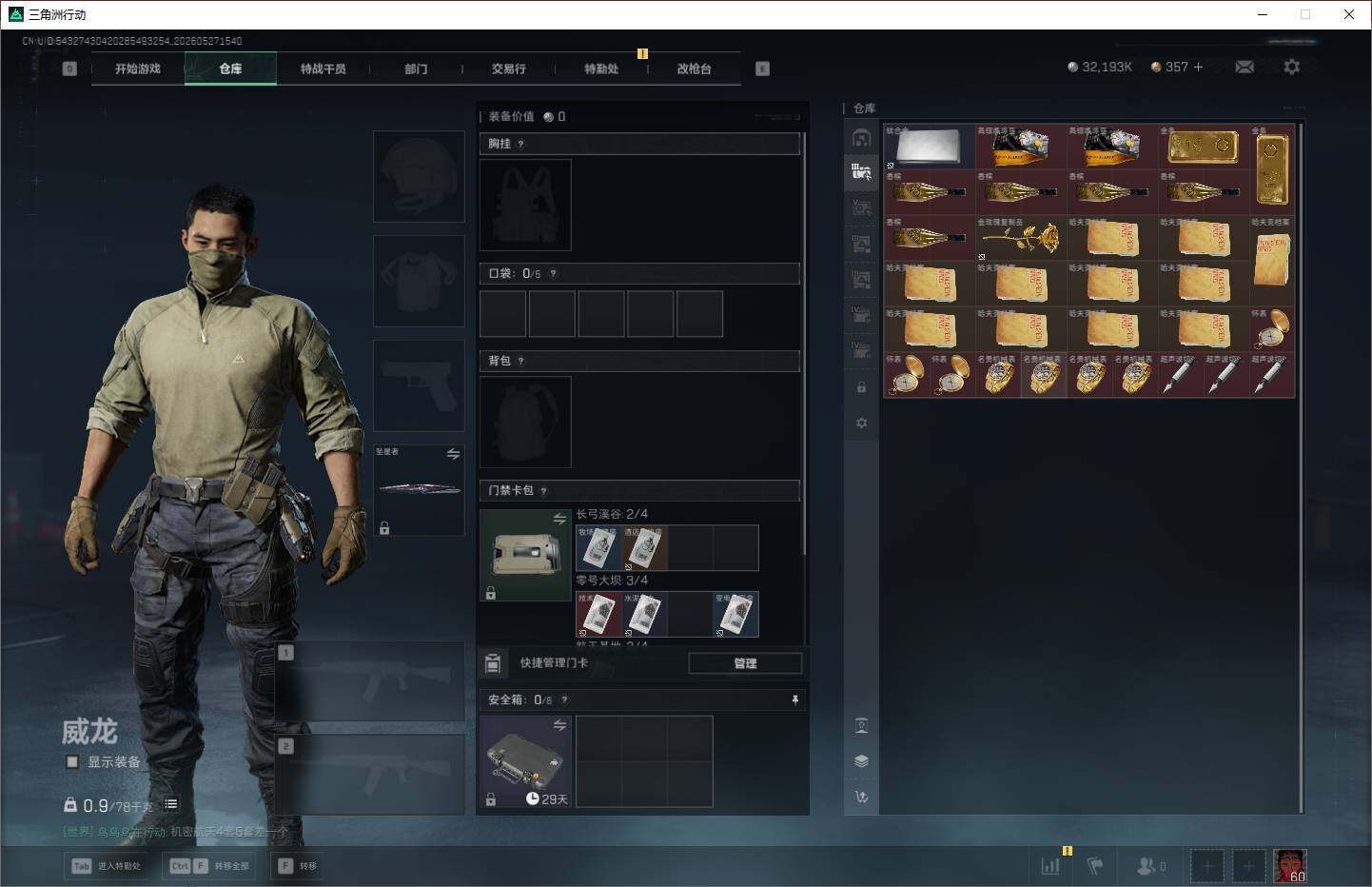Click the 管理 button
Screen dimensions: 1372x887
pyautogui.click(x=745, y=663)
